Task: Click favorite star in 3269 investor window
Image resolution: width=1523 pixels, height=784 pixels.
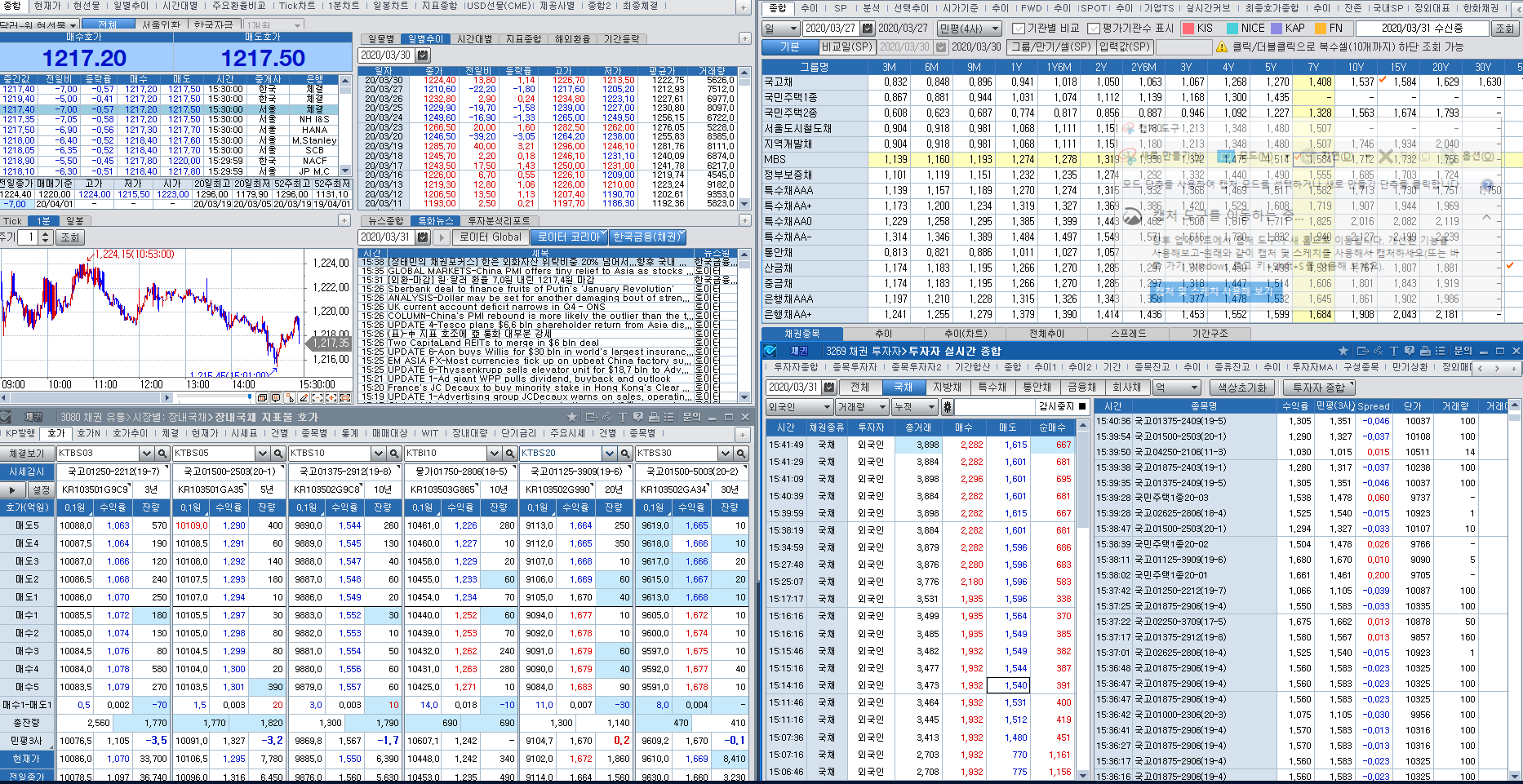Action: click(1343, 351)
